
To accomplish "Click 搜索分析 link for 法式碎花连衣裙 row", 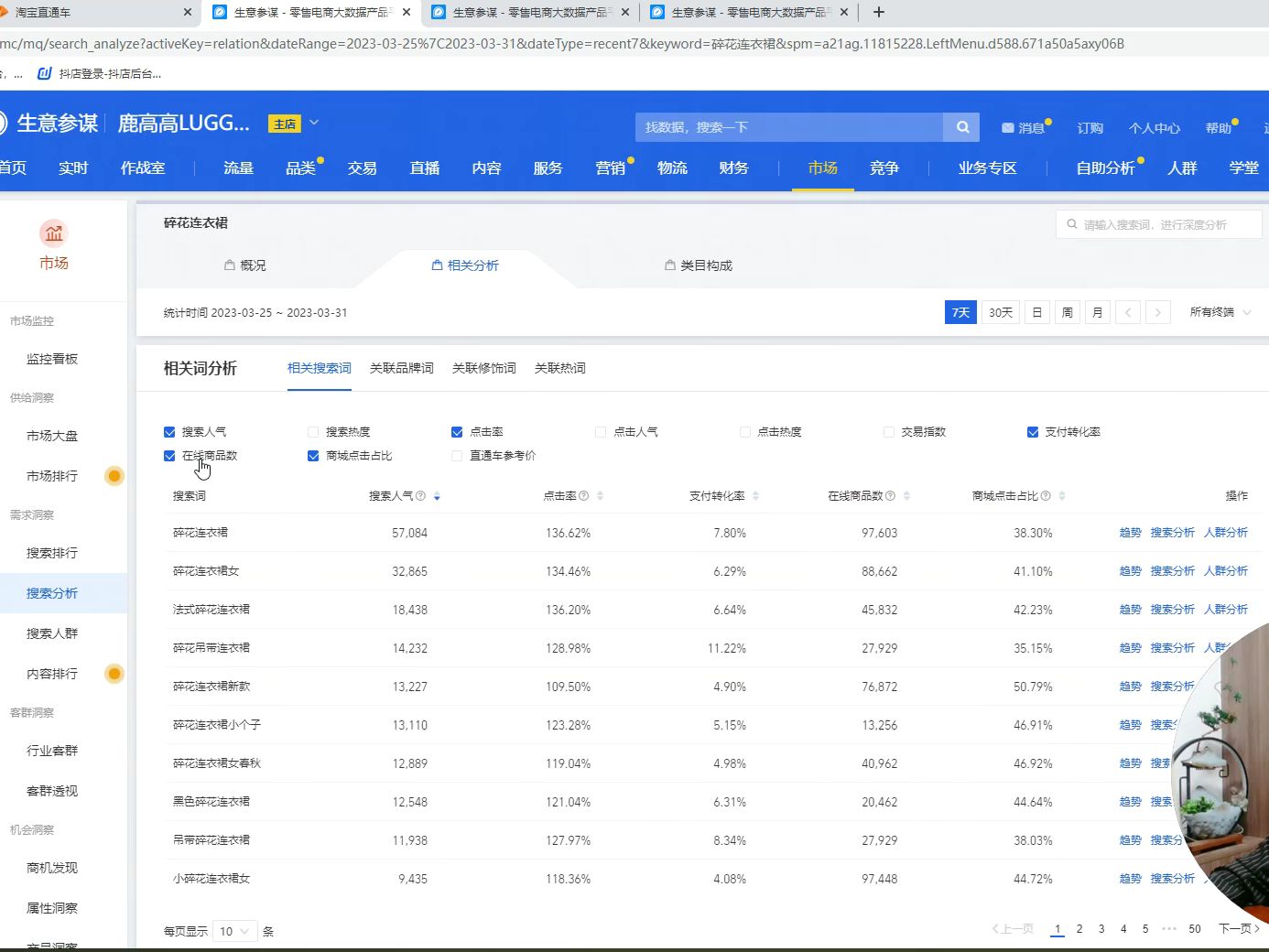I will [x=1173, y=610].
